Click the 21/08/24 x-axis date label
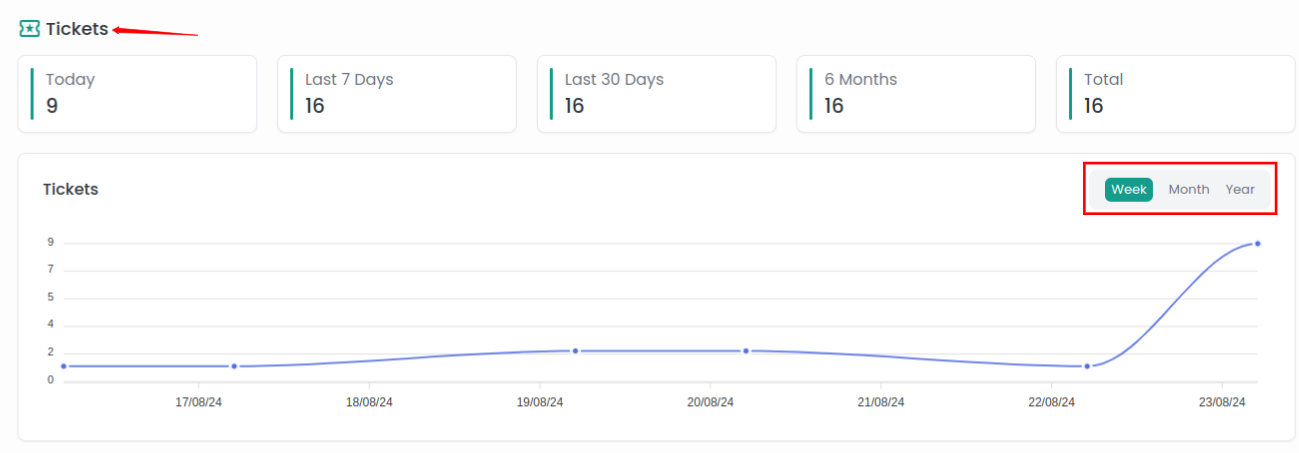This screenshot has width=1299, height=453. point(880,402)
